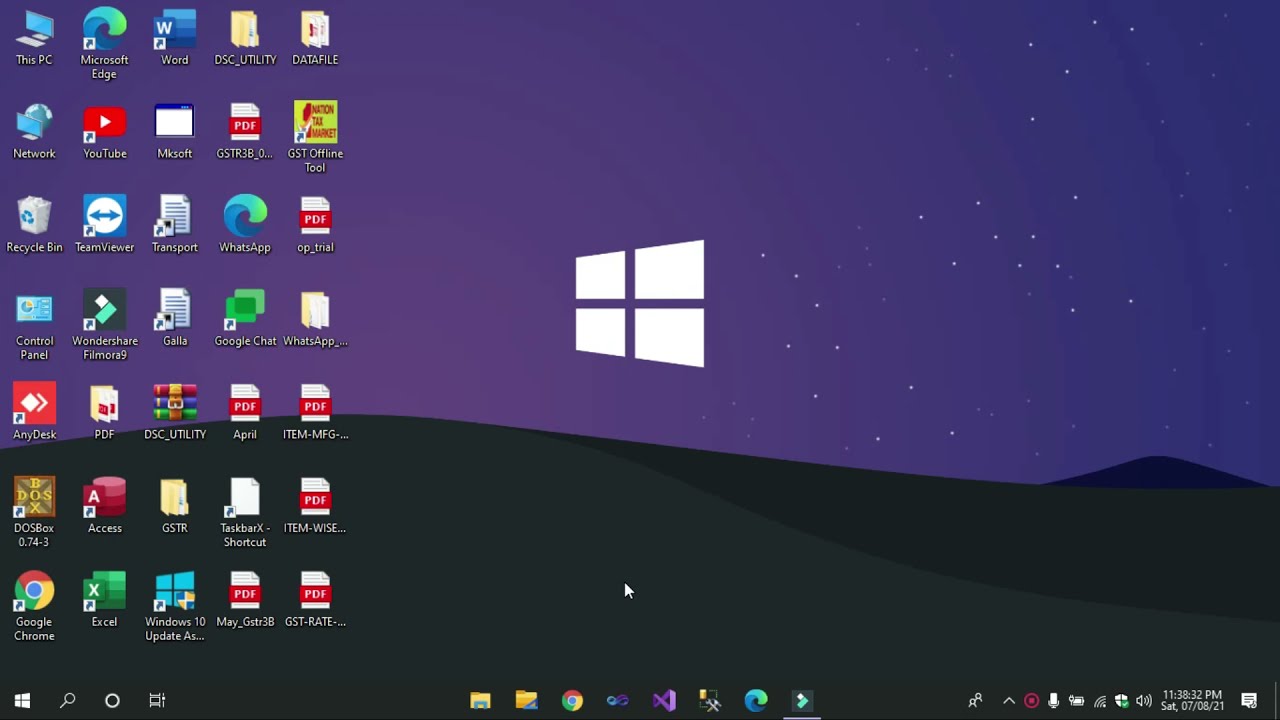The width and height of the screenshot is (1280, 720).
Task: Open People icon in taskbar
Action: tap(975, 700)
